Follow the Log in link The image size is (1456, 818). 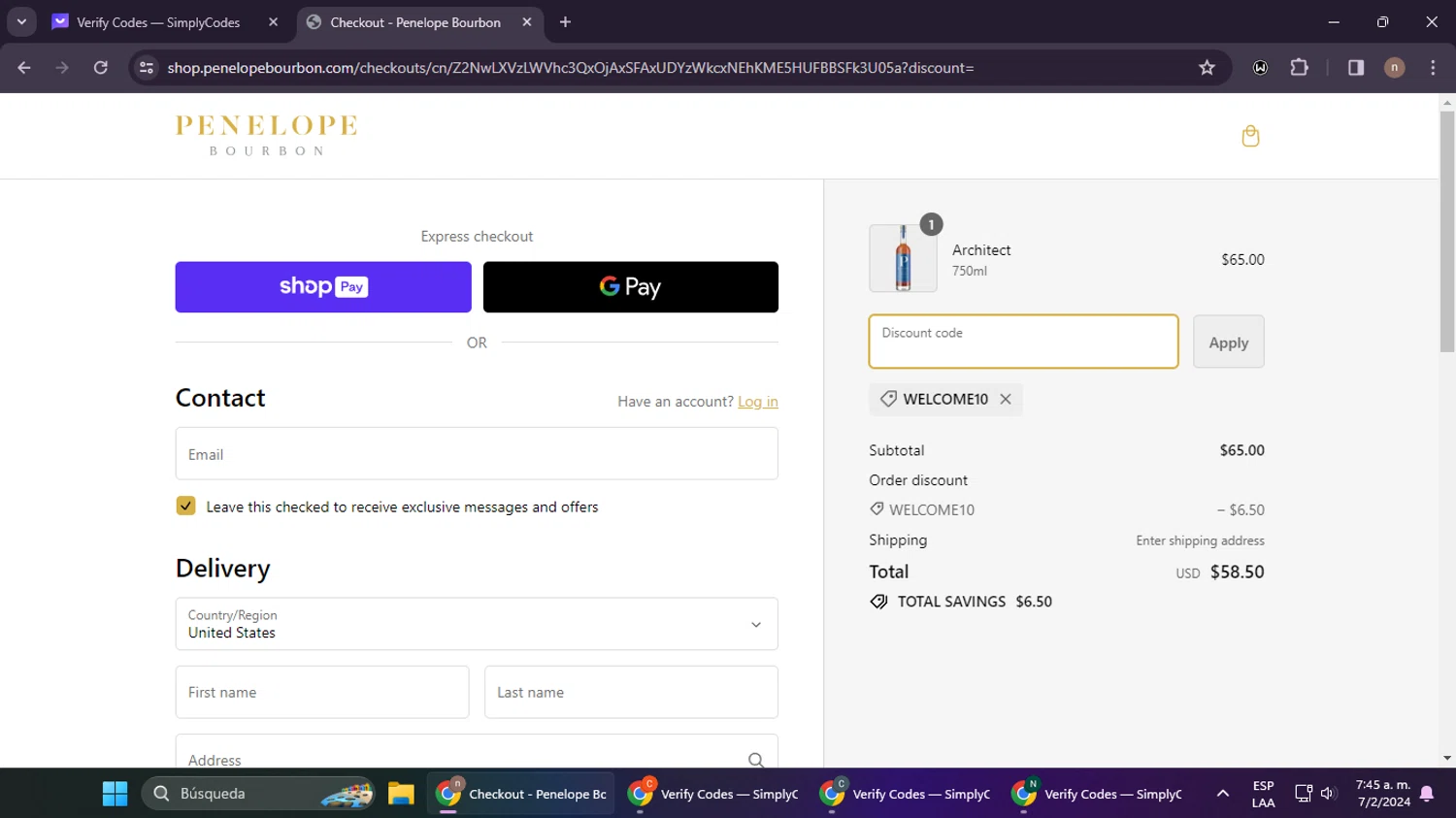pyautogui.click(x=758, y=402)
